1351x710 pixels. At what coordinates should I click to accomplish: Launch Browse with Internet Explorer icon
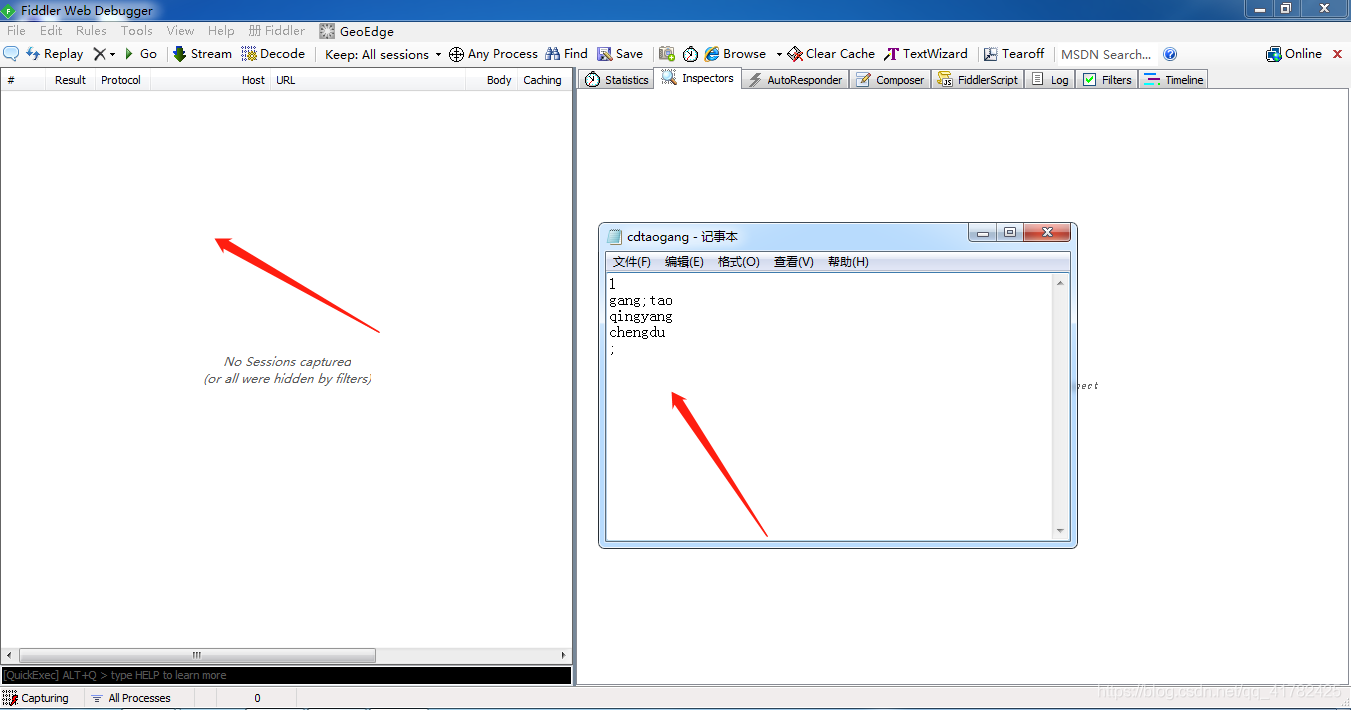712,54
